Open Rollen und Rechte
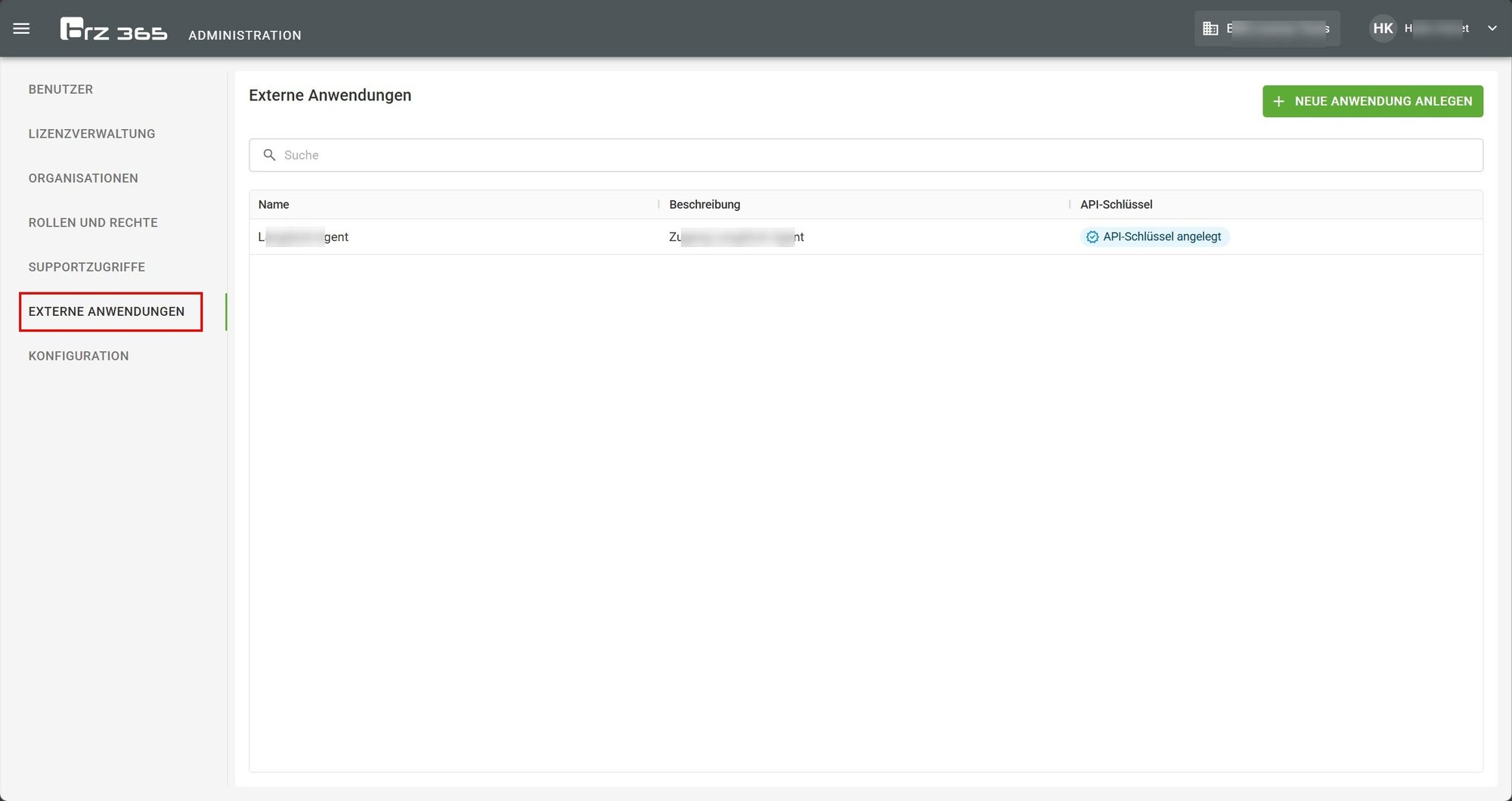 [93, 223]
